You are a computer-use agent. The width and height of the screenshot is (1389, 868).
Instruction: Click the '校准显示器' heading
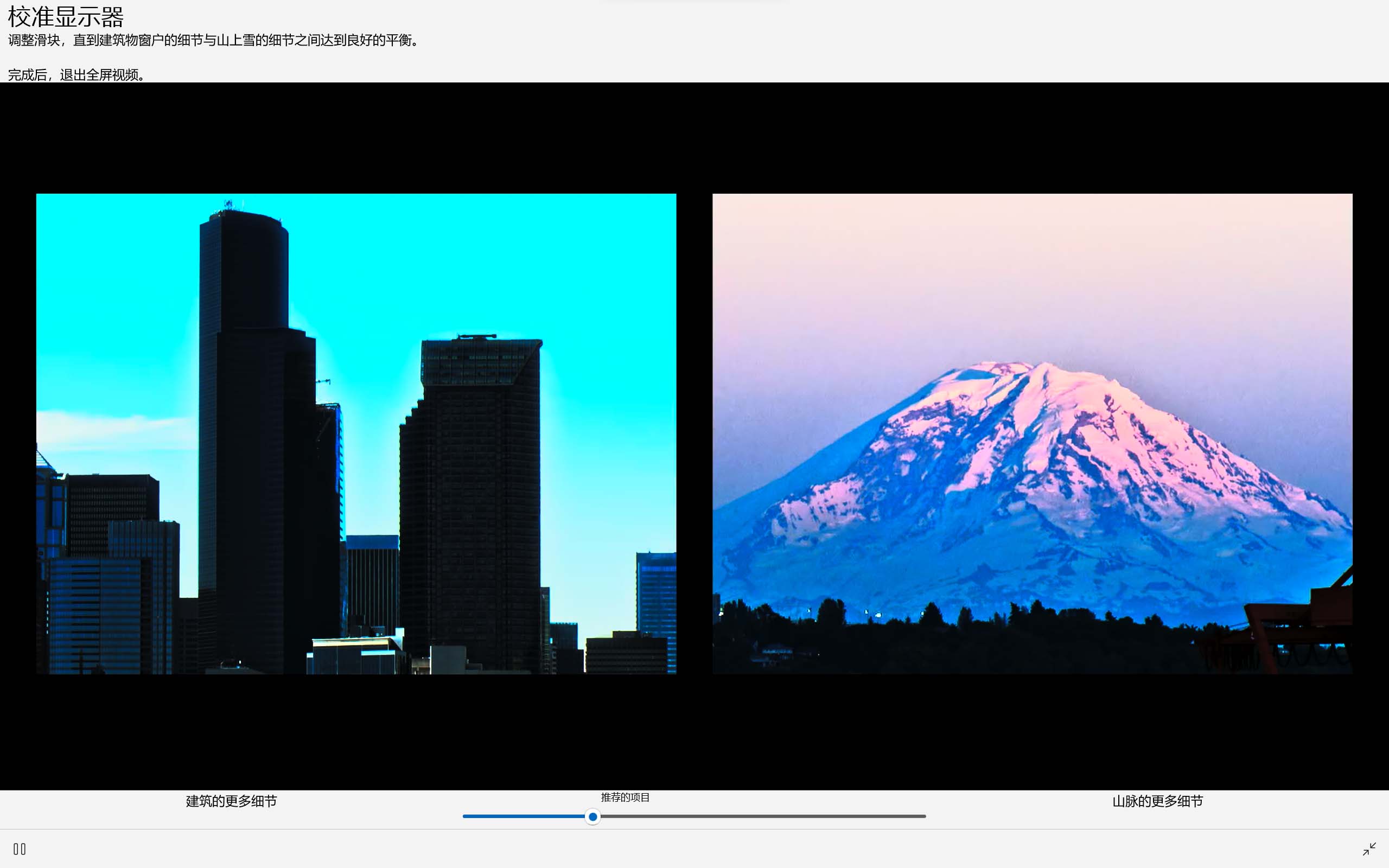point(66,17)
